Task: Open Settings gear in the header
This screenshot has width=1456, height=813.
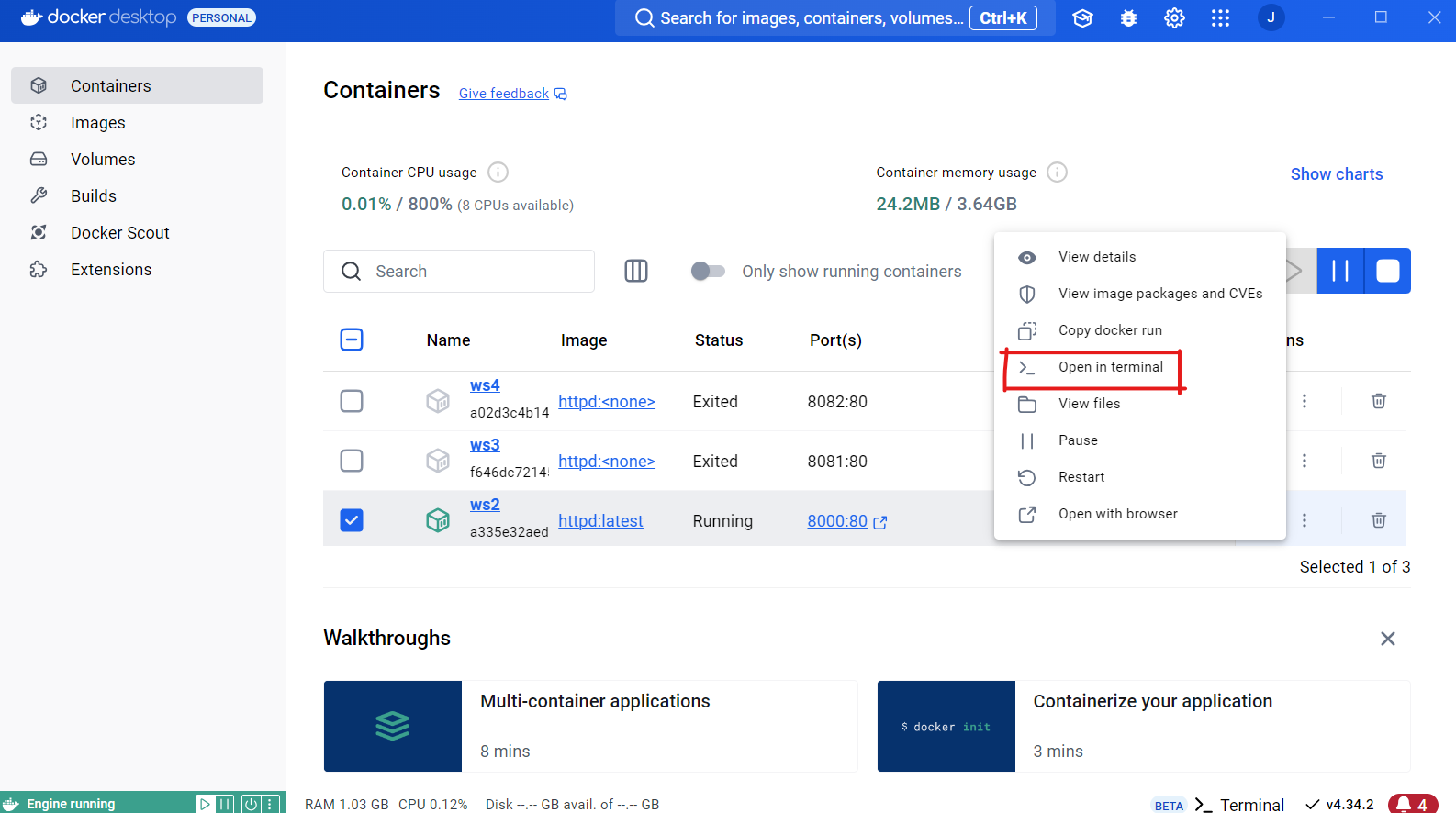Action: (x=1174, y=18)
